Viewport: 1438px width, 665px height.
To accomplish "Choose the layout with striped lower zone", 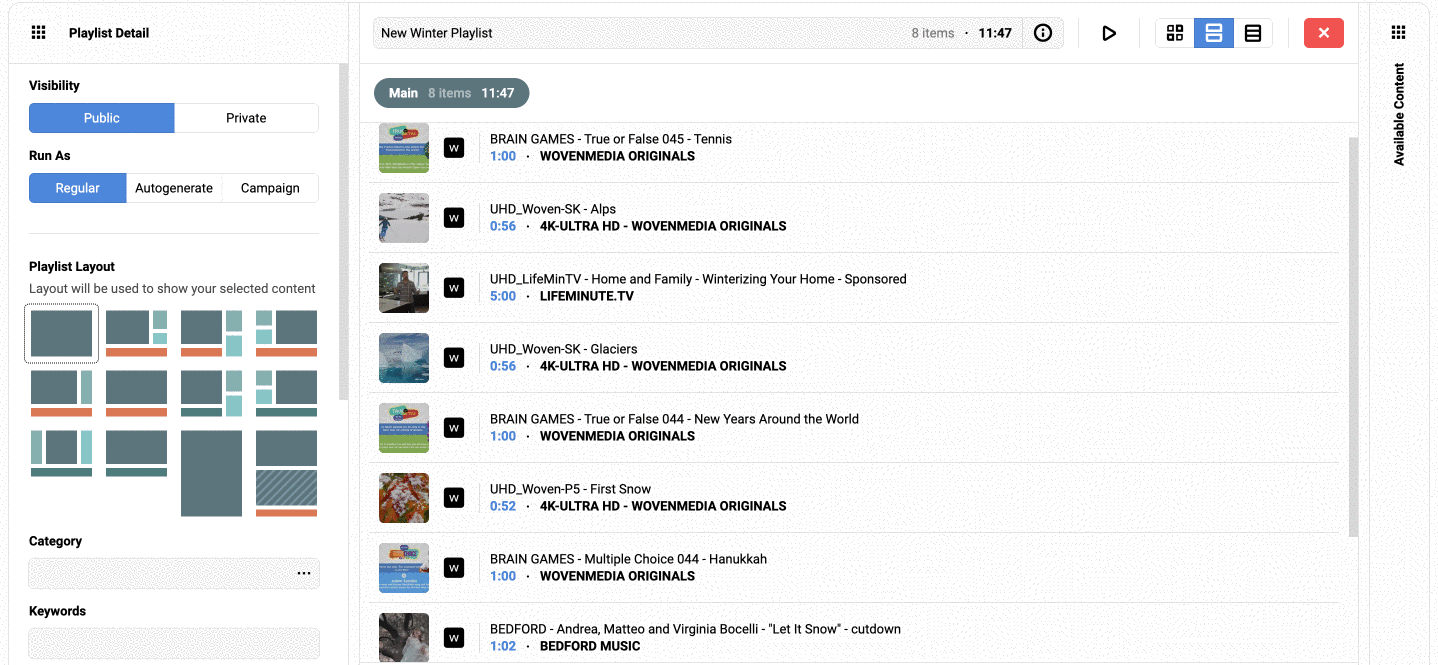I will point(286,473).
